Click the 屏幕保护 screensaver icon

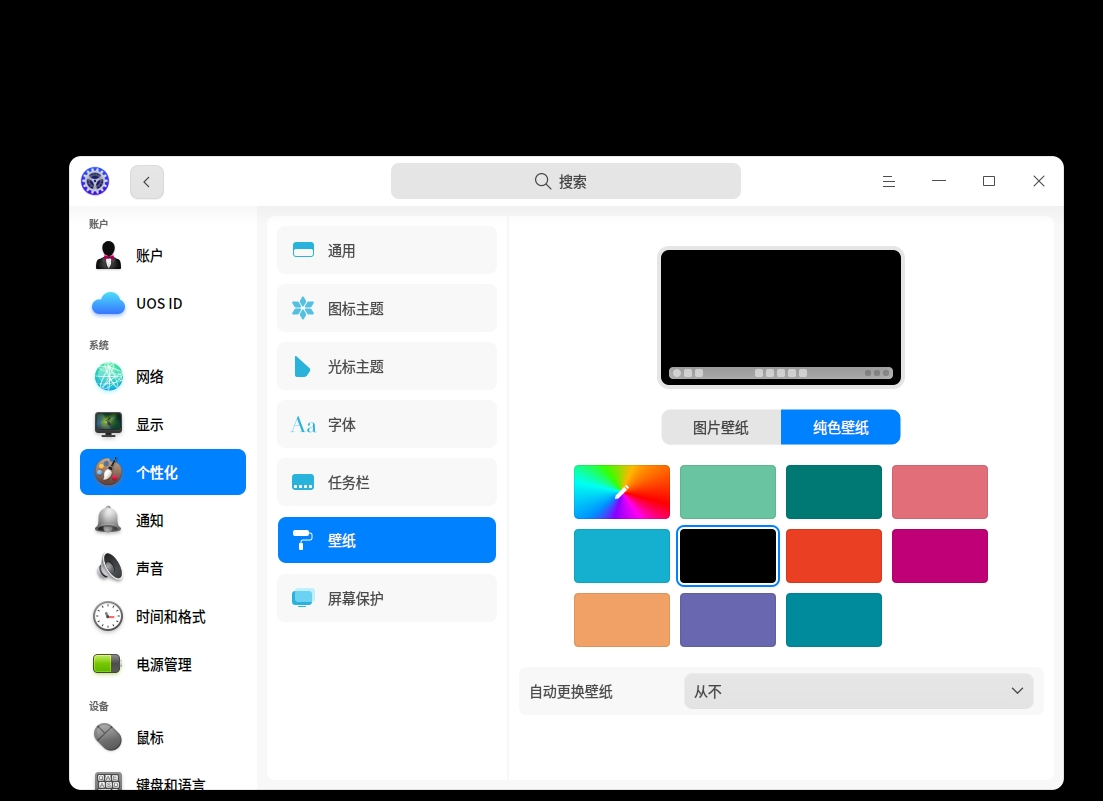303,598
